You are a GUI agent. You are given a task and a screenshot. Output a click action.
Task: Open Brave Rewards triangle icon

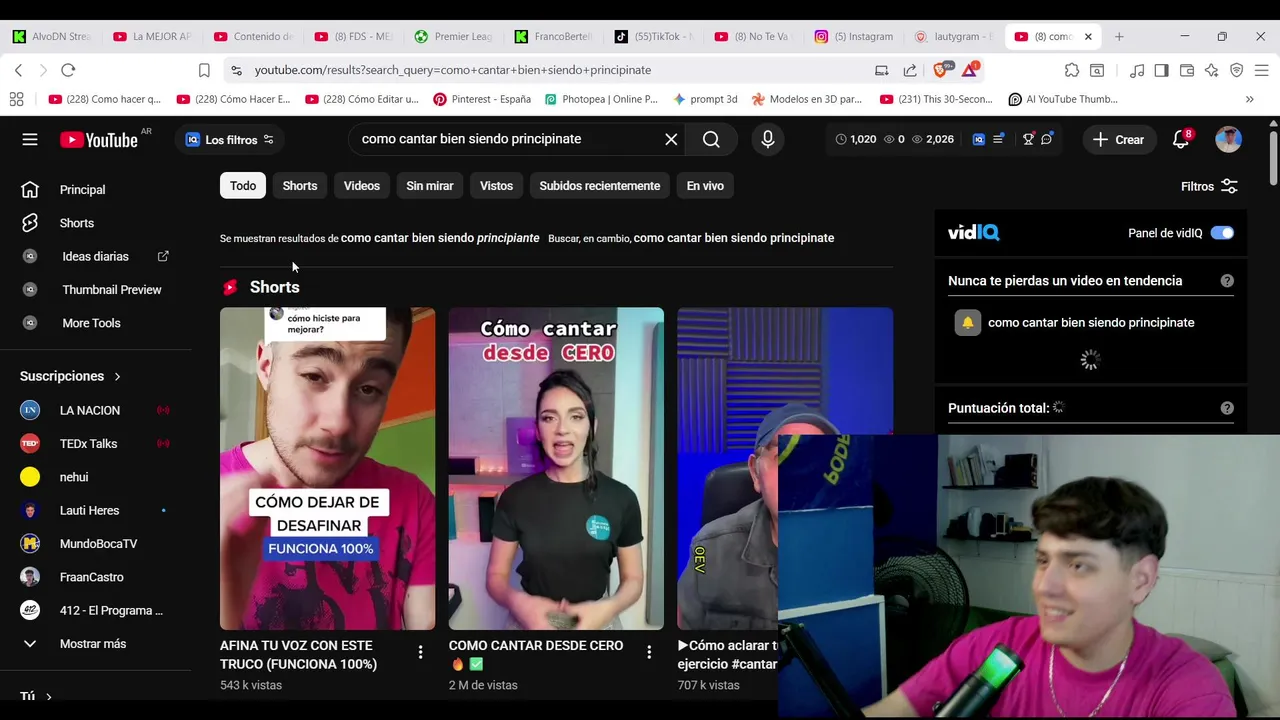tap(969, 70)
